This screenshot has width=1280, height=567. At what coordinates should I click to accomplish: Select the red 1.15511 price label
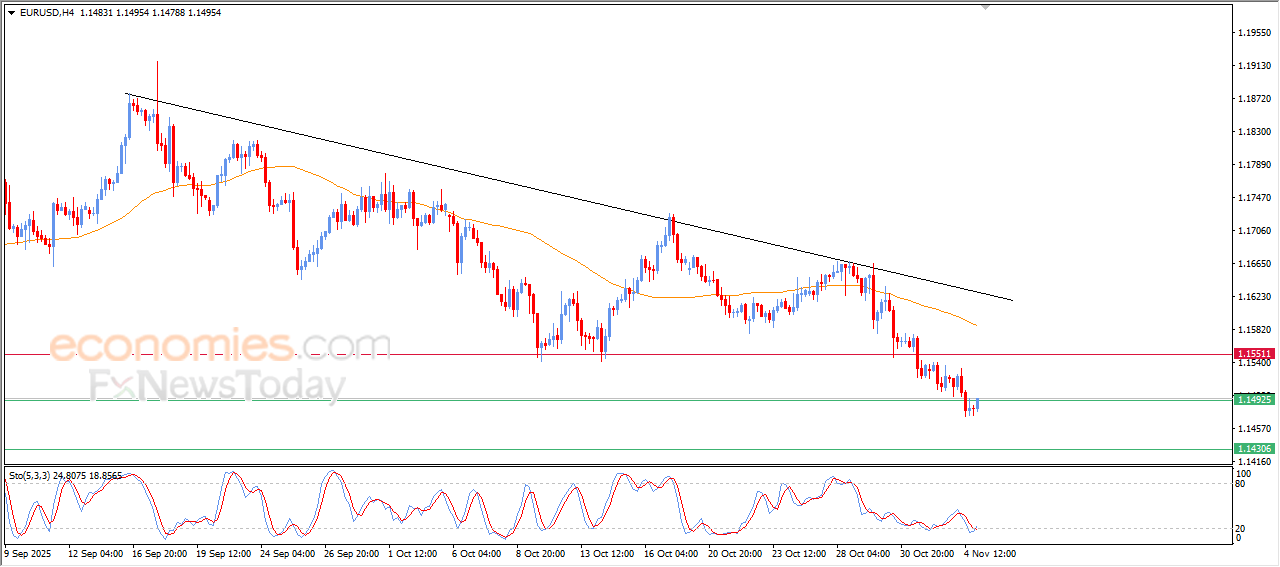(x=1254, y=354)
